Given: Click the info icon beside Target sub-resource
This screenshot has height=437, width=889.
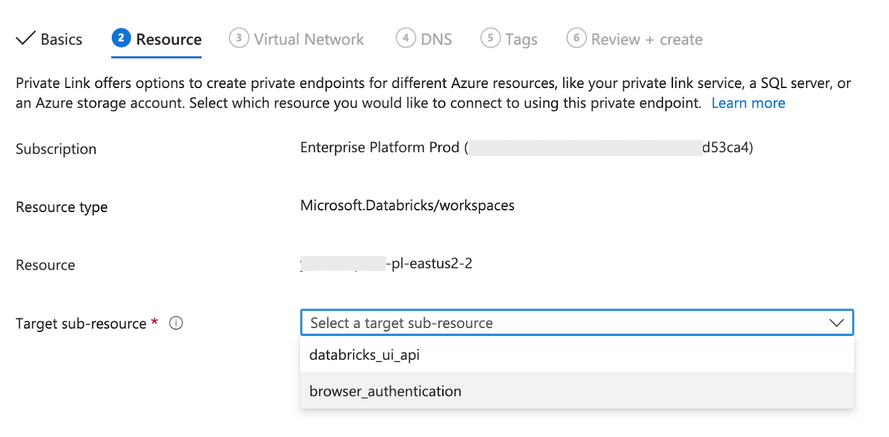Looking at the screenshot, I should tap(176, 323).
